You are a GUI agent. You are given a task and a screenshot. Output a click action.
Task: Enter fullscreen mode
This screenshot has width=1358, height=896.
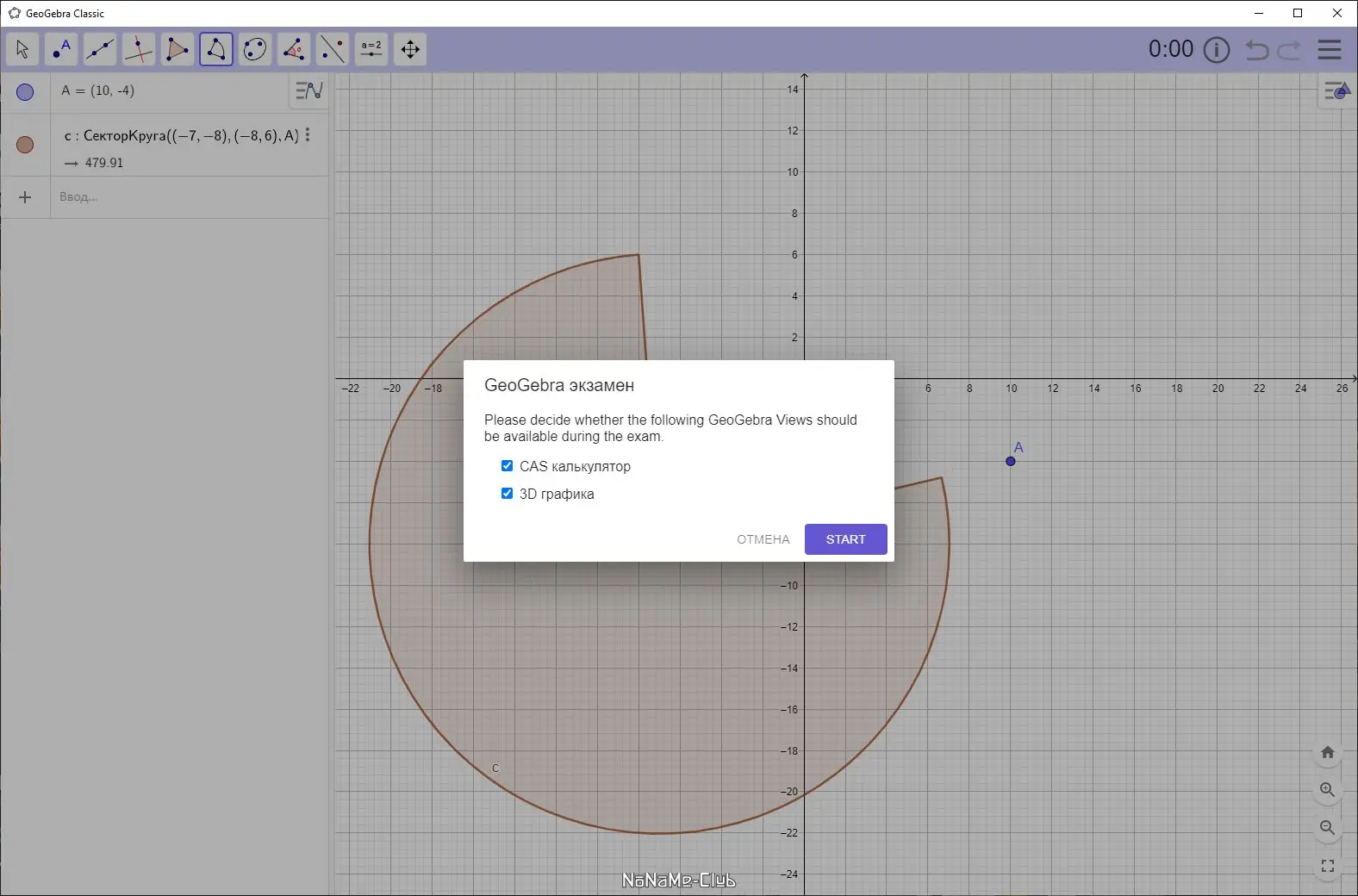click(x=1328, y=866)
